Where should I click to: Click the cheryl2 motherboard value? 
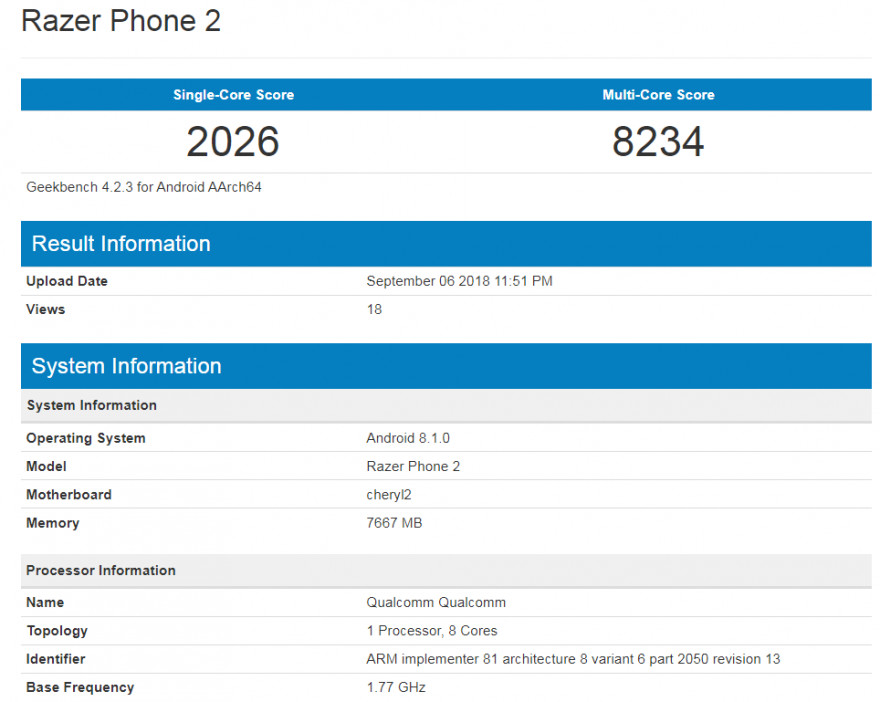(389, 494)
